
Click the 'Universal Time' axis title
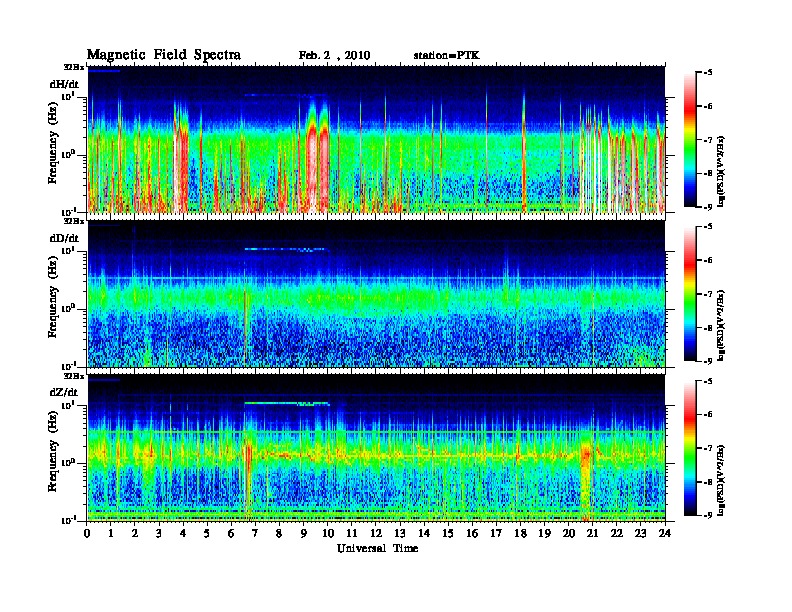pos(377,548)
